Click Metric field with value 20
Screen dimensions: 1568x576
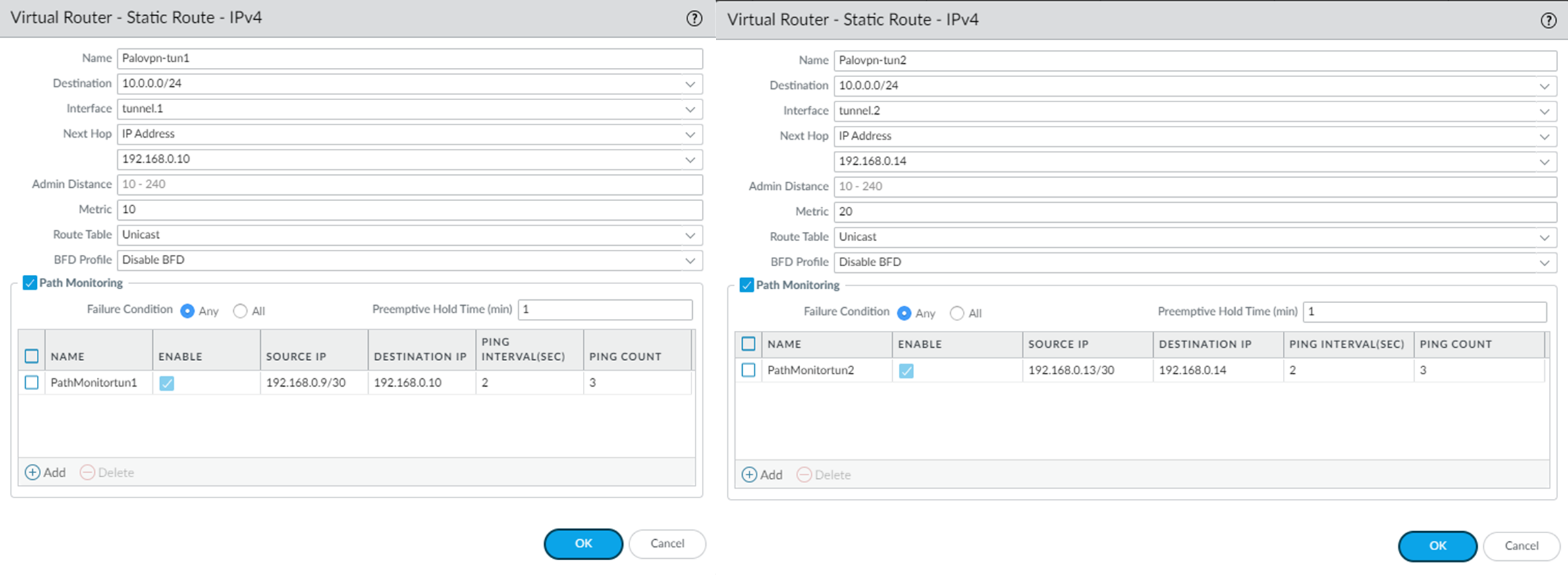pyautogui.click(x=1195, y=212)
